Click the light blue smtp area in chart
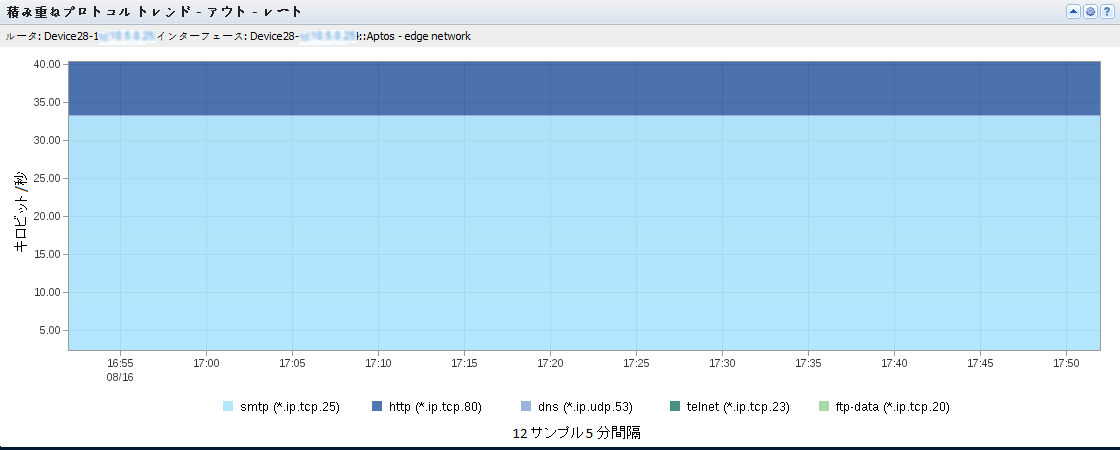 pos(584,232)
